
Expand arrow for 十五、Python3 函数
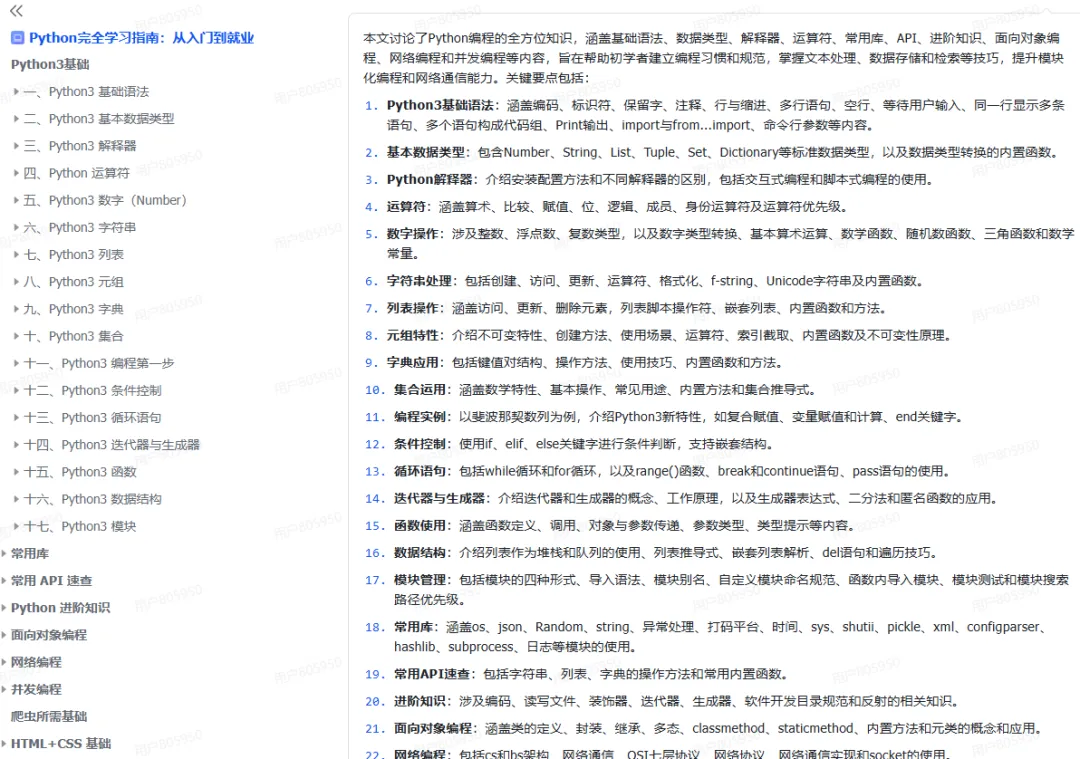point(16,472)
